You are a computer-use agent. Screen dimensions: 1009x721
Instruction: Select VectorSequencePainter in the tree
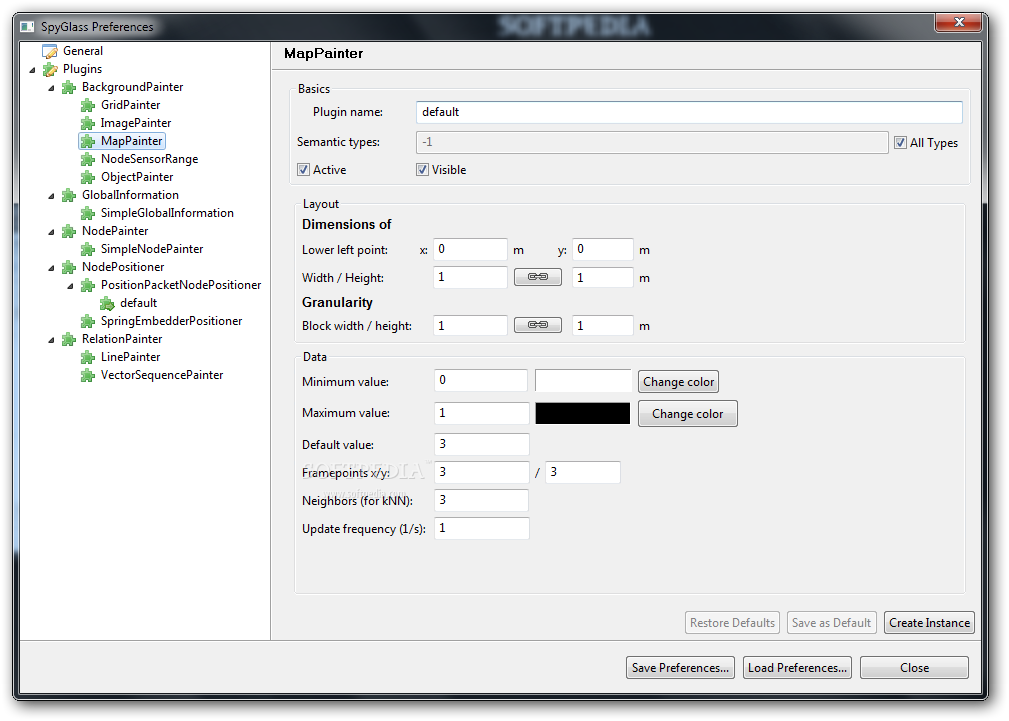pos(162,375)
